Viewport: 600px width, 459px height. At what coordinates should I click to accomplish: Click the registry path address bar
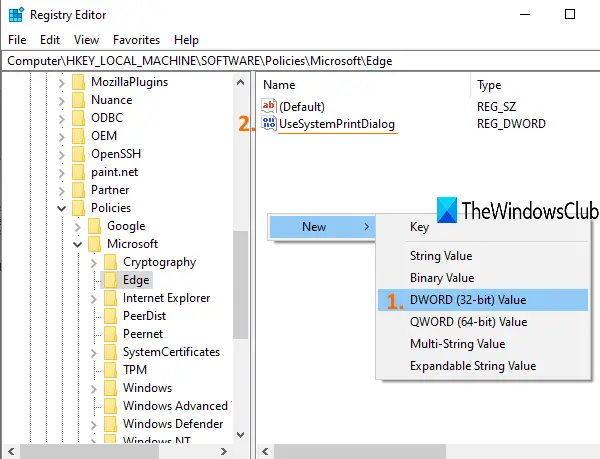[x=301, y=61]
